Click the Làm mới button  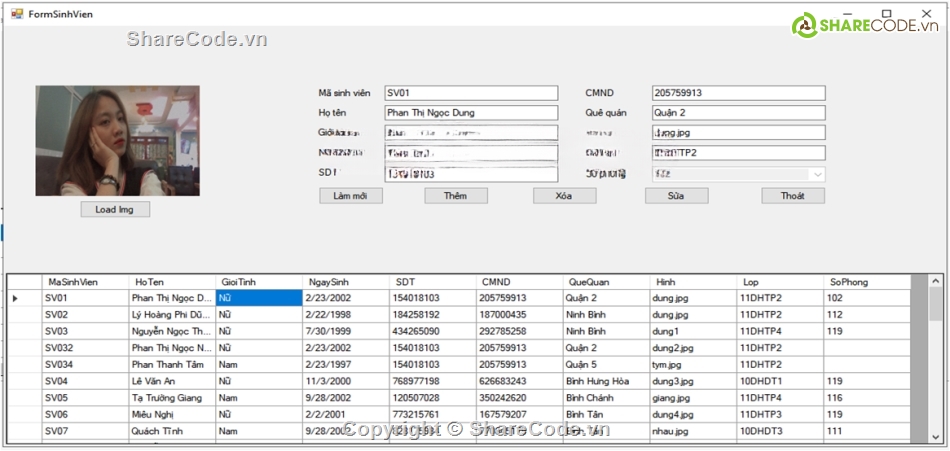(351, 196)
